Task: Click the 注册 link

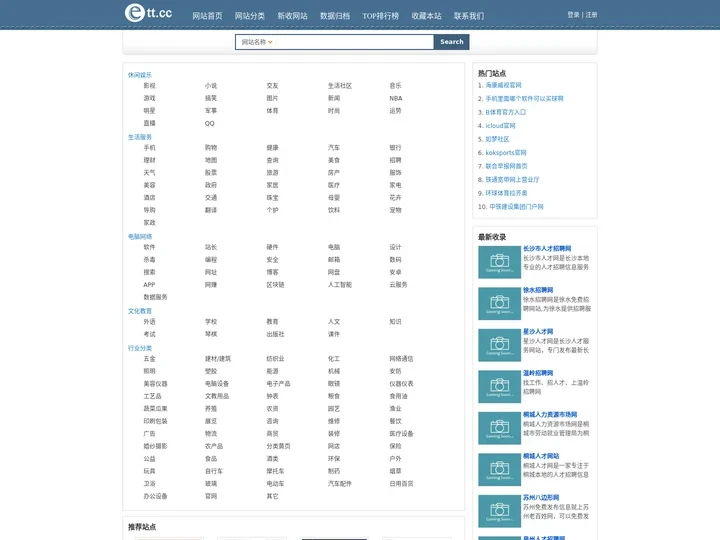Action: click(x=591, y=15)
